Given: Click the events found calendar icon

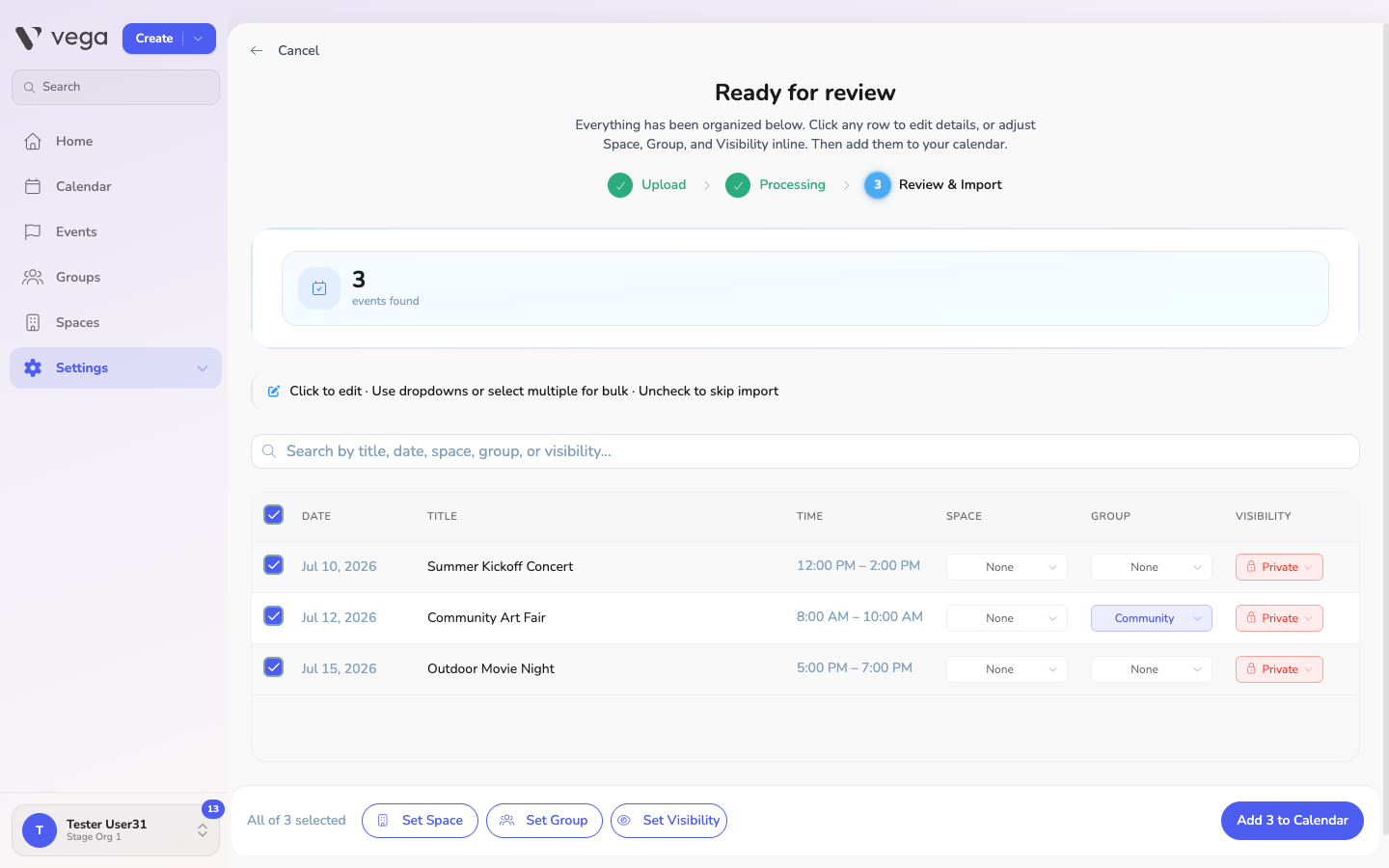Looking at the screenshot, I should coord(319,288).
